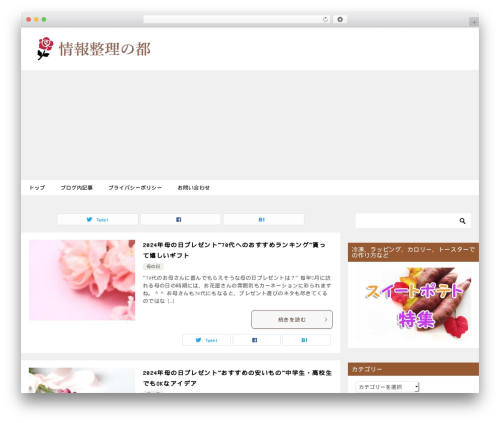Screen dimensions: 500x423
Task: Click the arrow on 続きを読む button
Action: click(326, 319)
